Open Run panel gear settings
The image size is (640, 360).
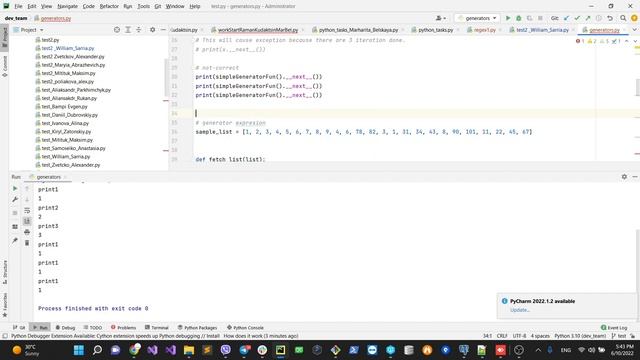pyautogui.click(x=624, y=177)
